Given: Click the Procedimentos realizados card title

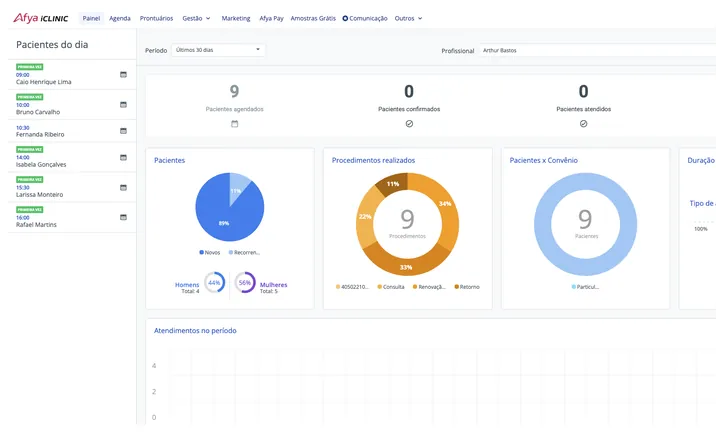Looking at the screenshot, I should [373, 160].
